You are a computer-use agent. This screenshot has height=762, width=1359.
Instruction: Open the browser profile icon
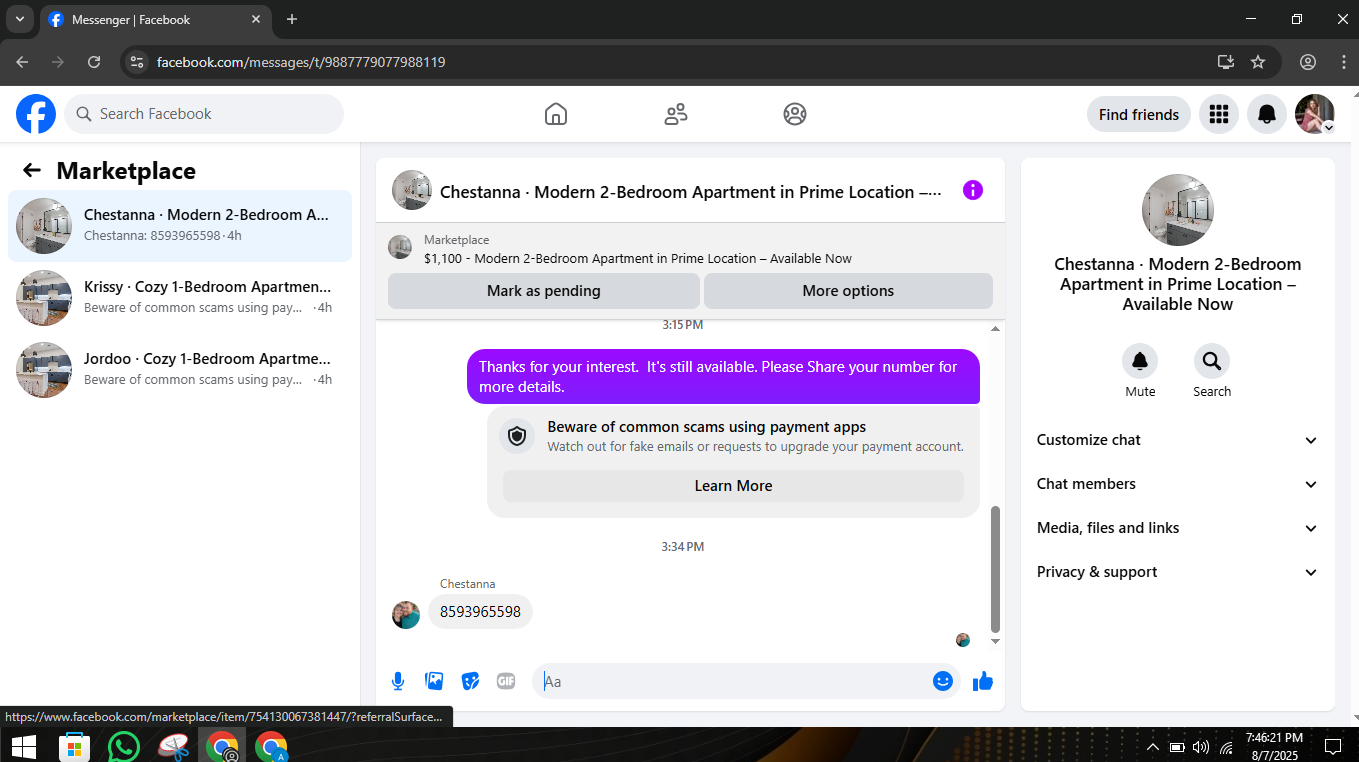1308,62
